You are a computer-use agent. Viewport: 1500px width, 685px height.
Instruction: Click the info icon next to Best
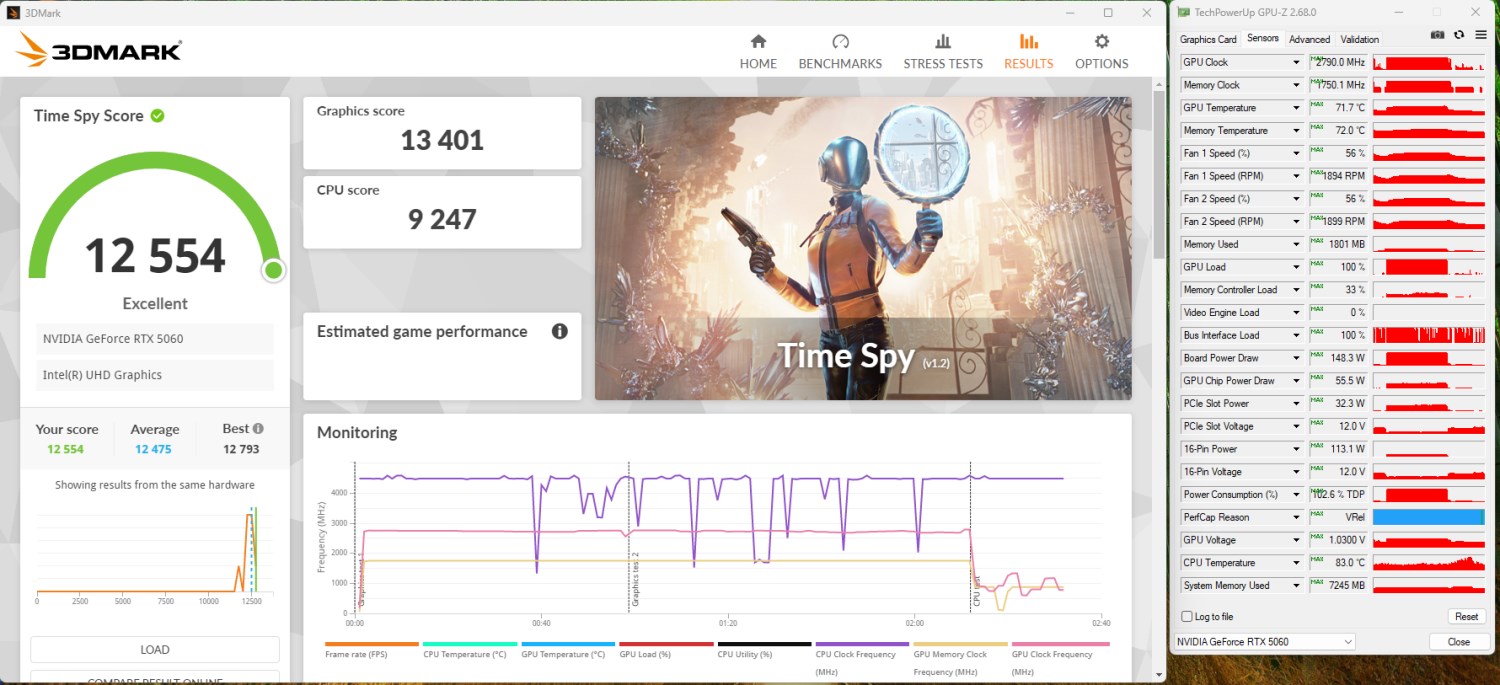258,428
